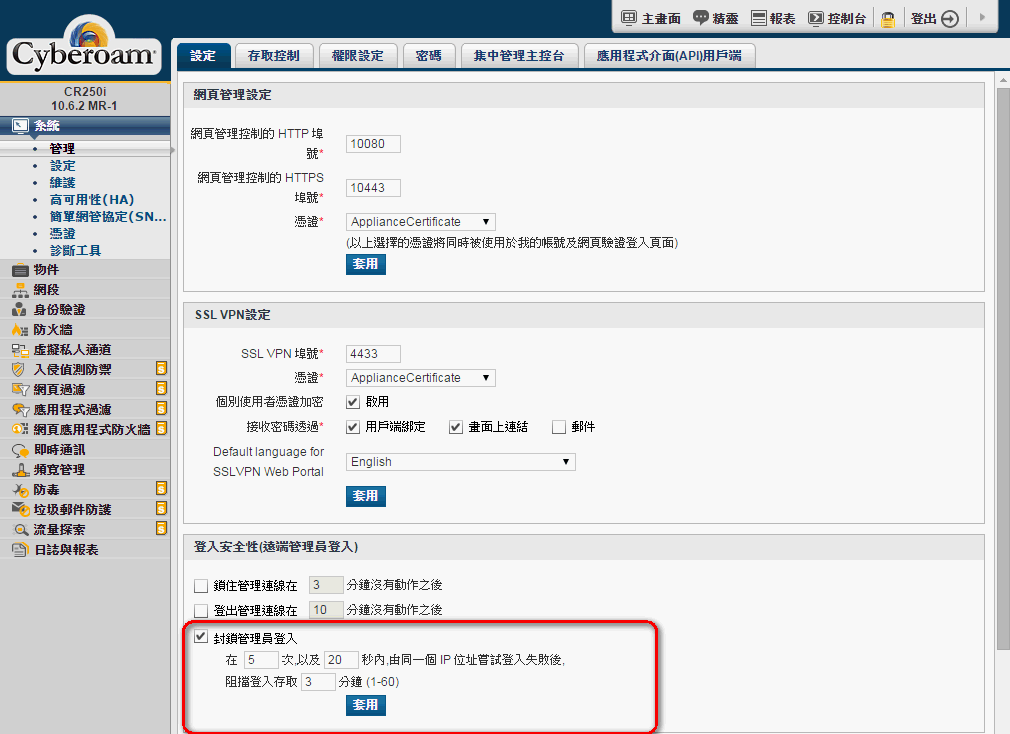Click the small arrow at top bar end
Image resolution: width=1010 pixels, height=734 pixels.
(x=982, y=17)
